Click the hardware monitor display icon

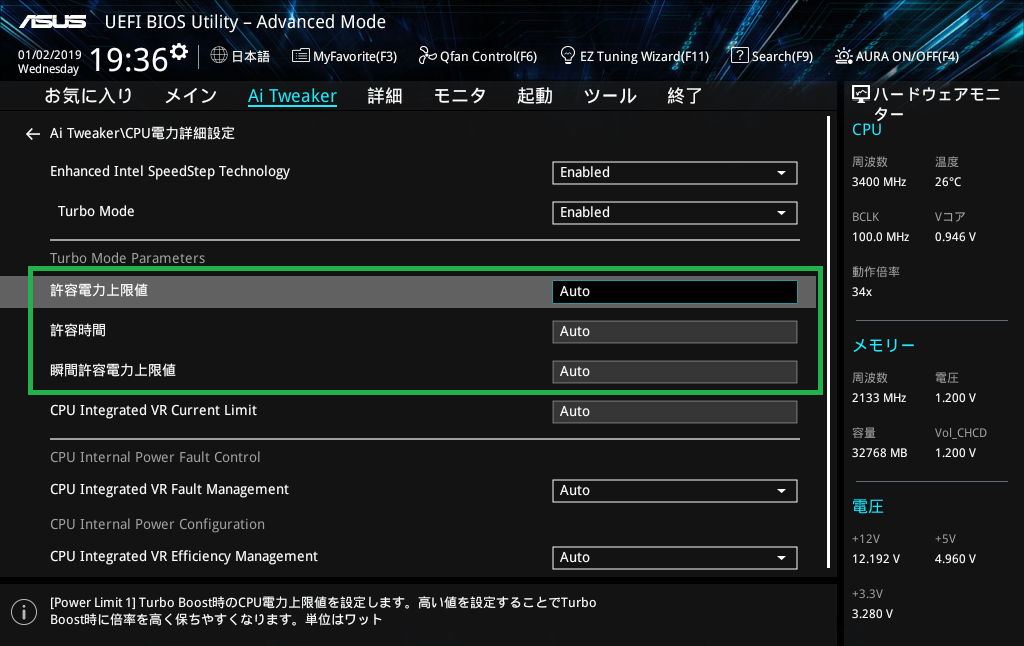pyautogui.click(x=861, y=95)
